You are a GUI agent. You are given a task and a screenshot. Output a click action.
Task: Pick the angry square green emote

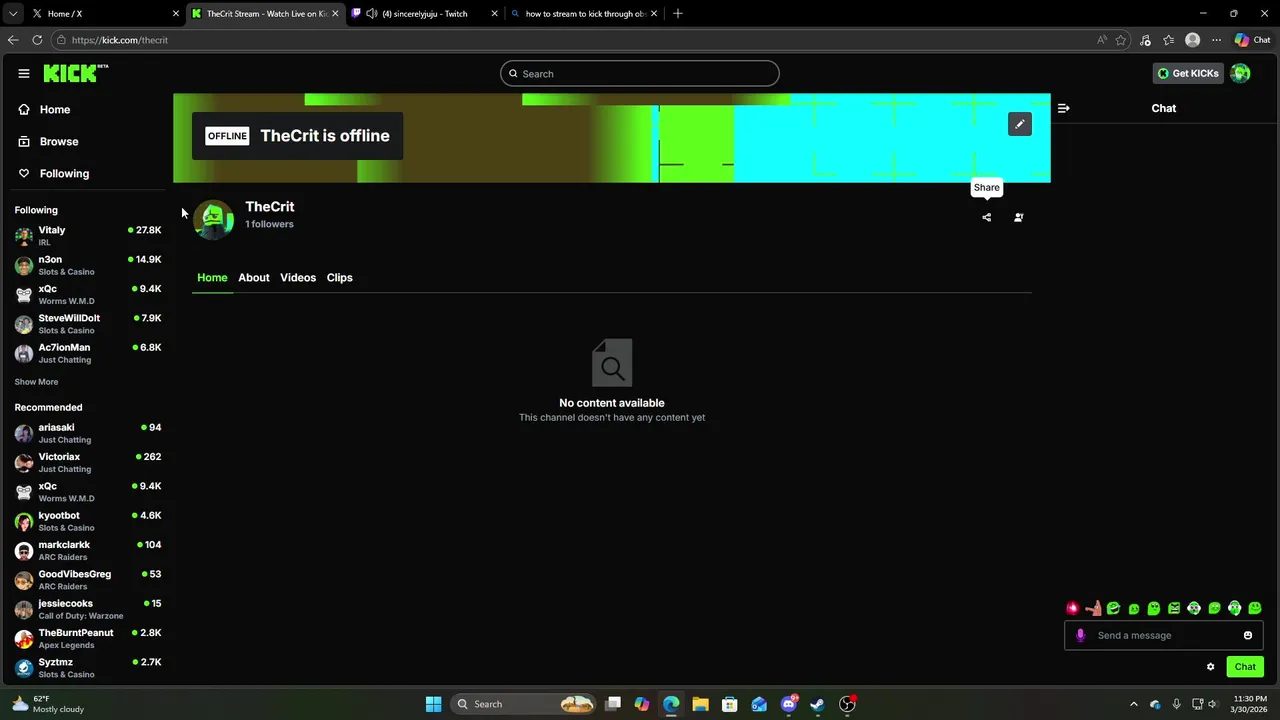click(1174, 608)
